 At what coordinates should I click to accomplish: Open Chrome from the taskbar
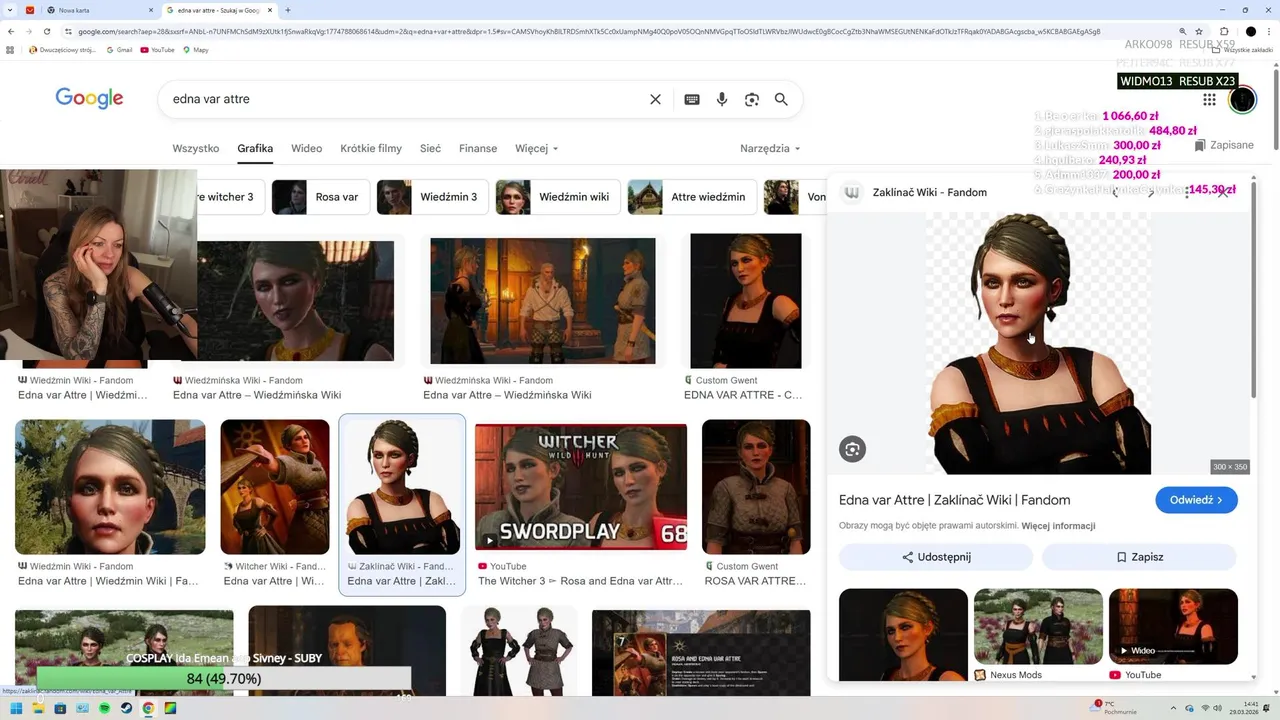148,708
